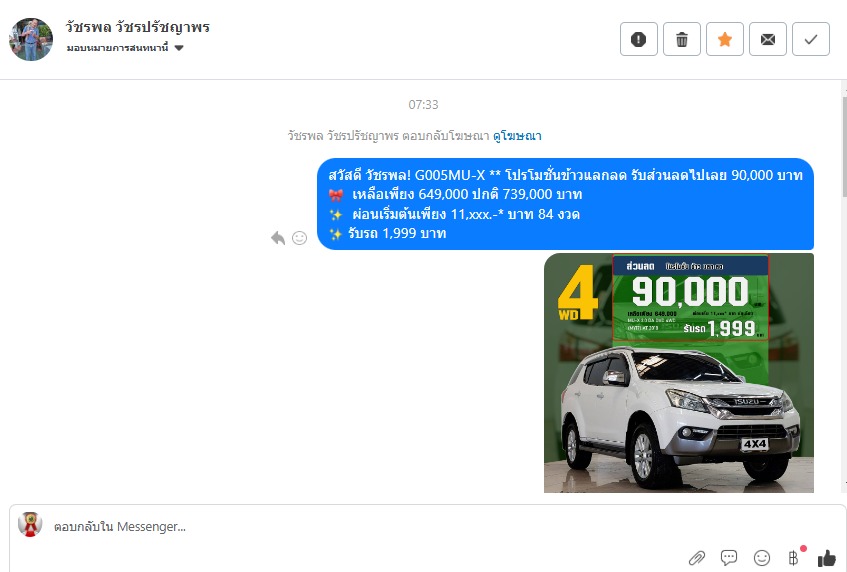
Task: Click the reply arrow beside the message
Action: 278,238
